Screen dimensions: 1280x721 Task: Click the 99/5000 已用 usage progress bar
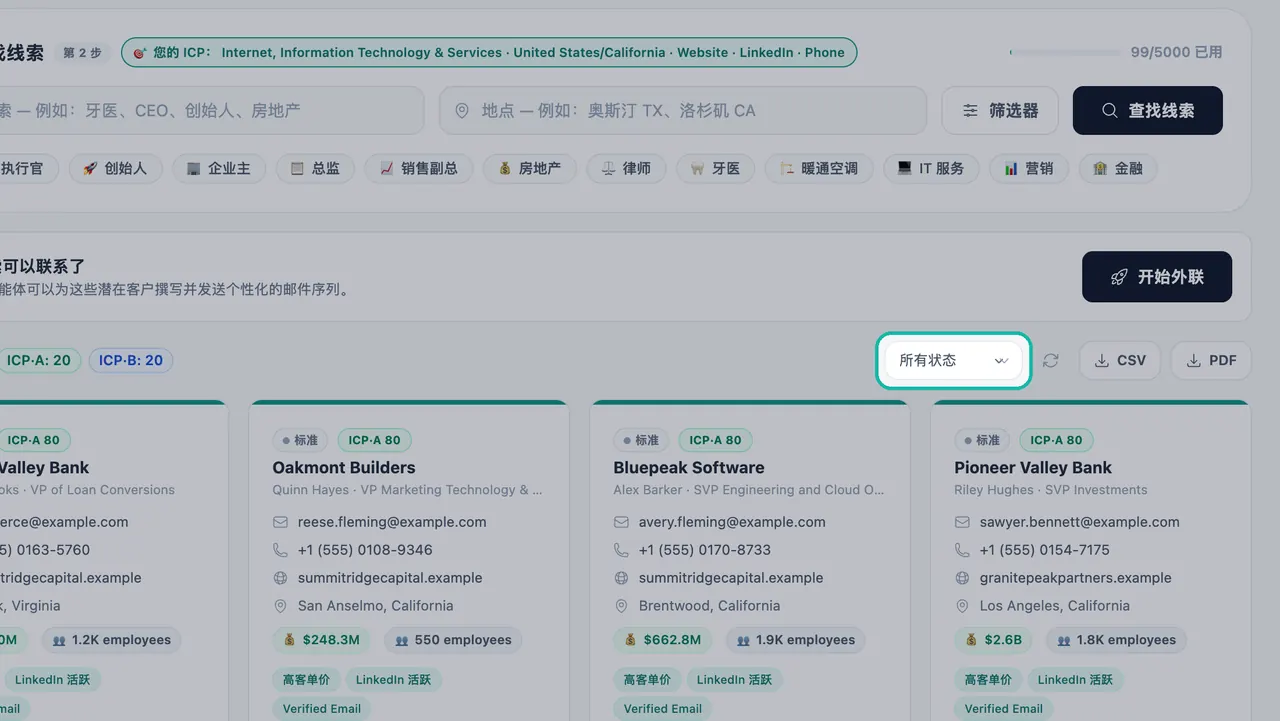[1064, 52]
